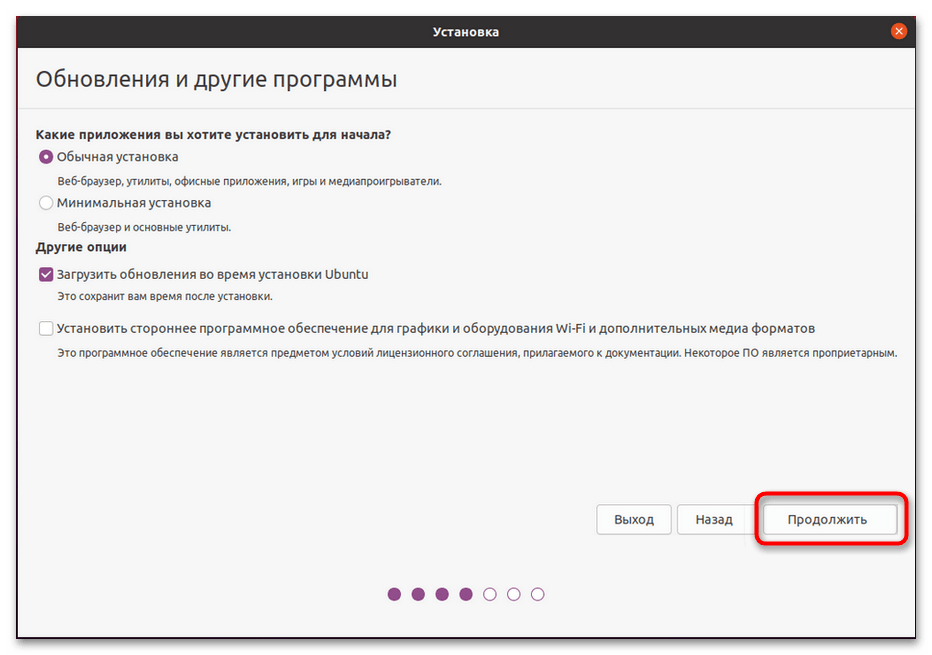Viewport: 932px width, 655px height.
Task: Enable the Установить стороннее программное обеспечение checkbox
Action: click(x=46, y=328)
